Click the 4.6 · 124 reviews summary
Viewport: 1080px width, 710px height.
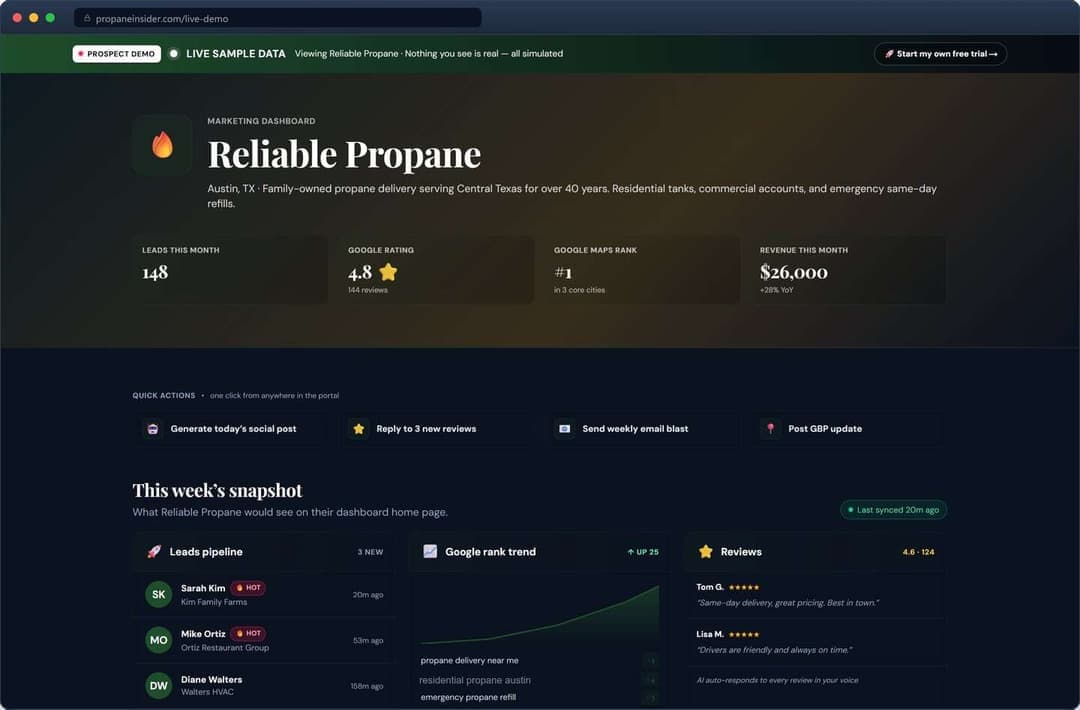(918, 552)
